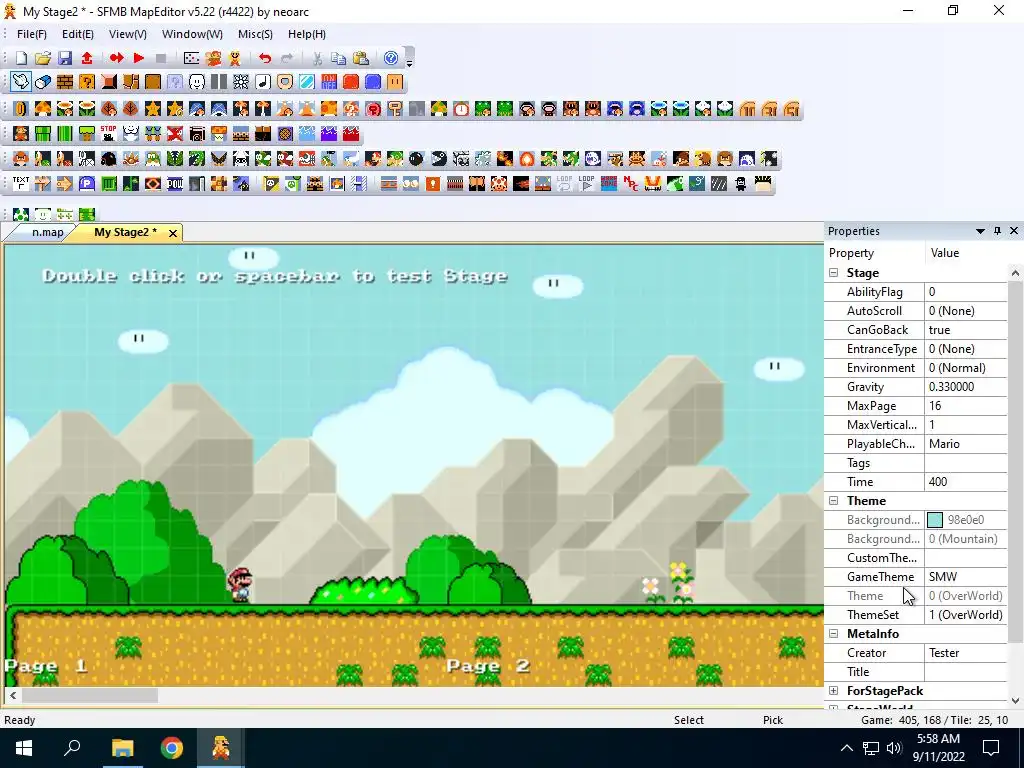This screenshot has width=1024, height=768.
Task: Select the music note block
Action: coord(263,82)
